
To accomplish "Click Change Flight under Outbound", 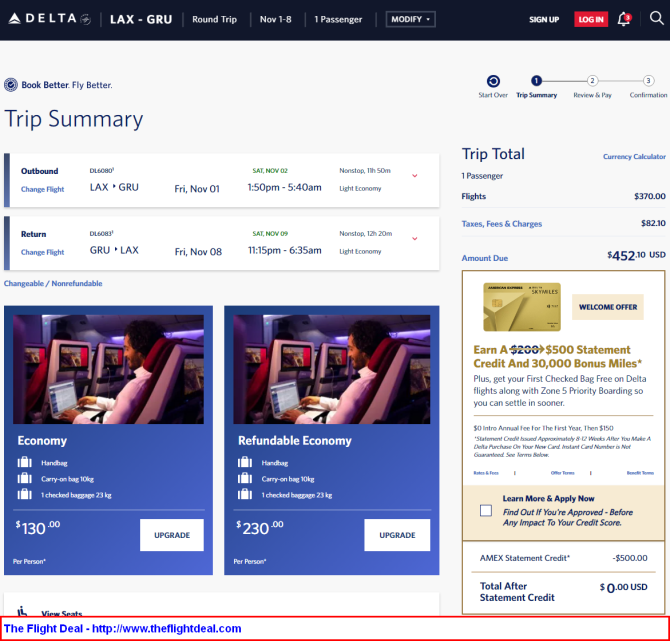I will [42, 189].
